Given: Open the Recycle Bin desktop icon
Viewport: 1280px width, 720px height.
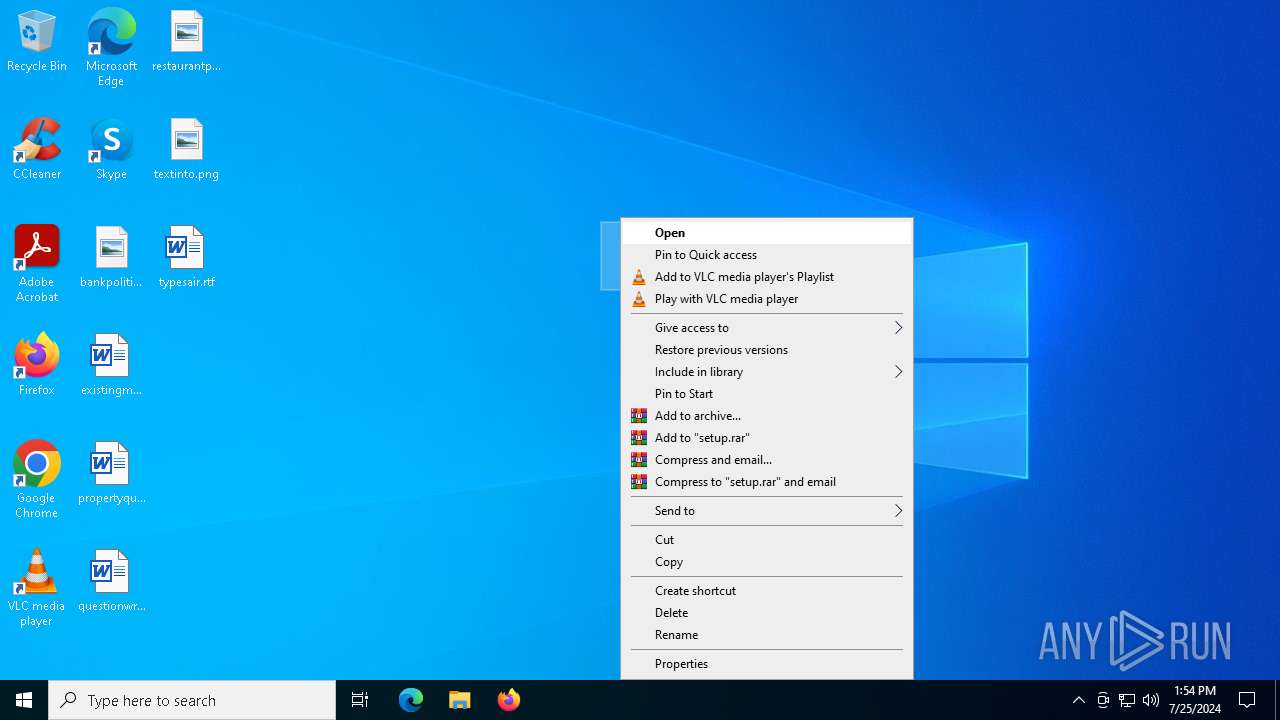Looking at the screenshot, I should tap(37, 42).
